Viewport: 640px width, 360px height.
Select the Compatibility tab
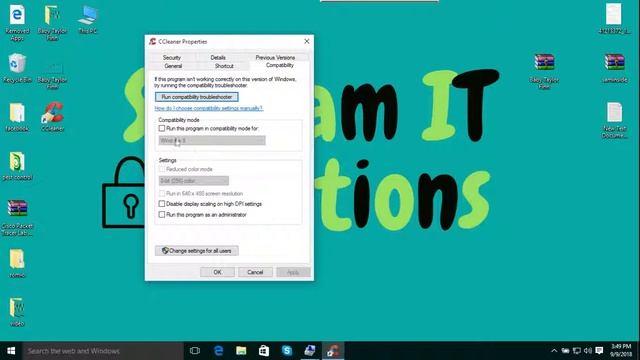(x=280, y=65)
